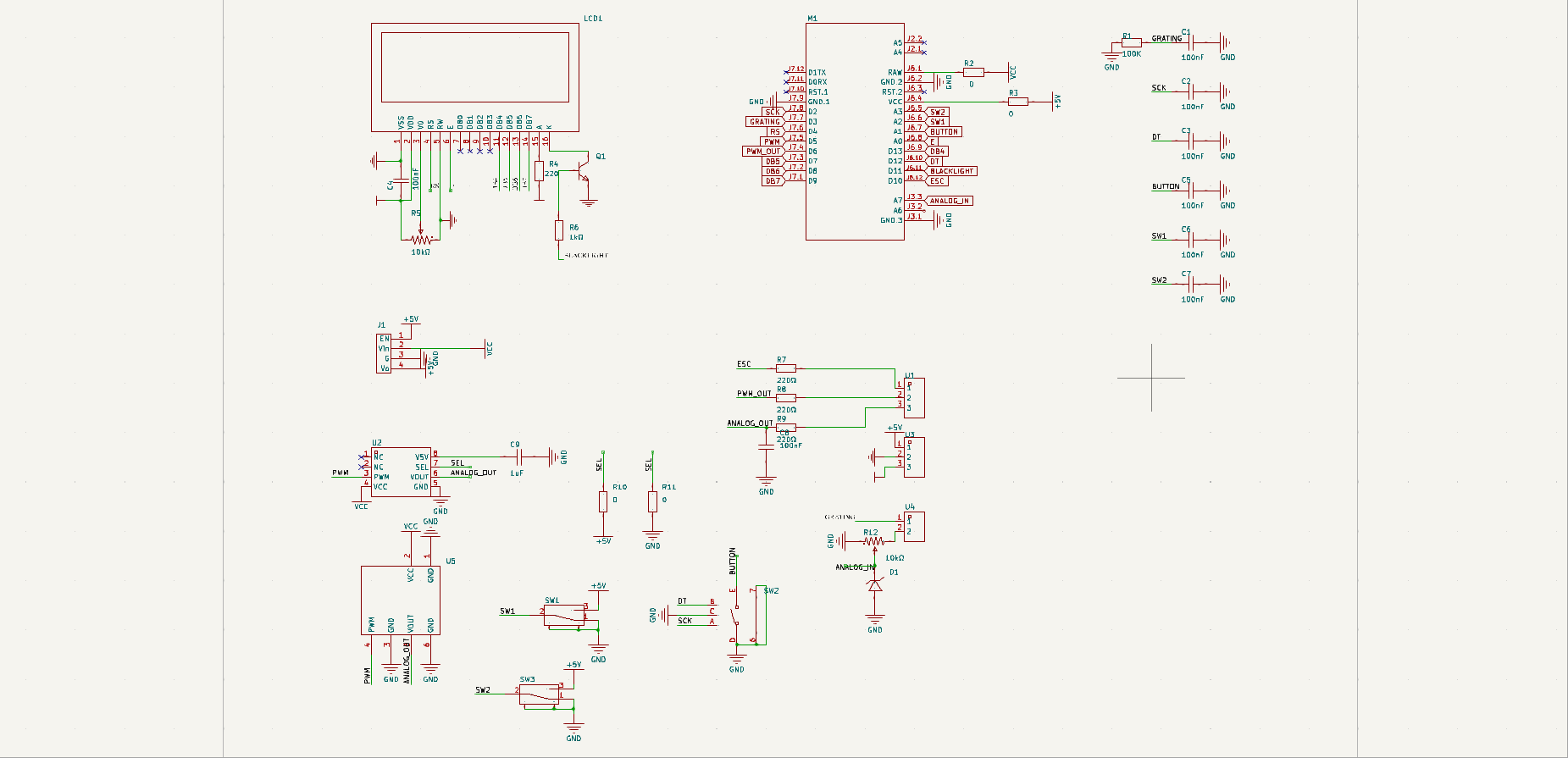Select resistor R3 on the +5V line
The image size is (1568, 758).
[x=1018, y=102]
